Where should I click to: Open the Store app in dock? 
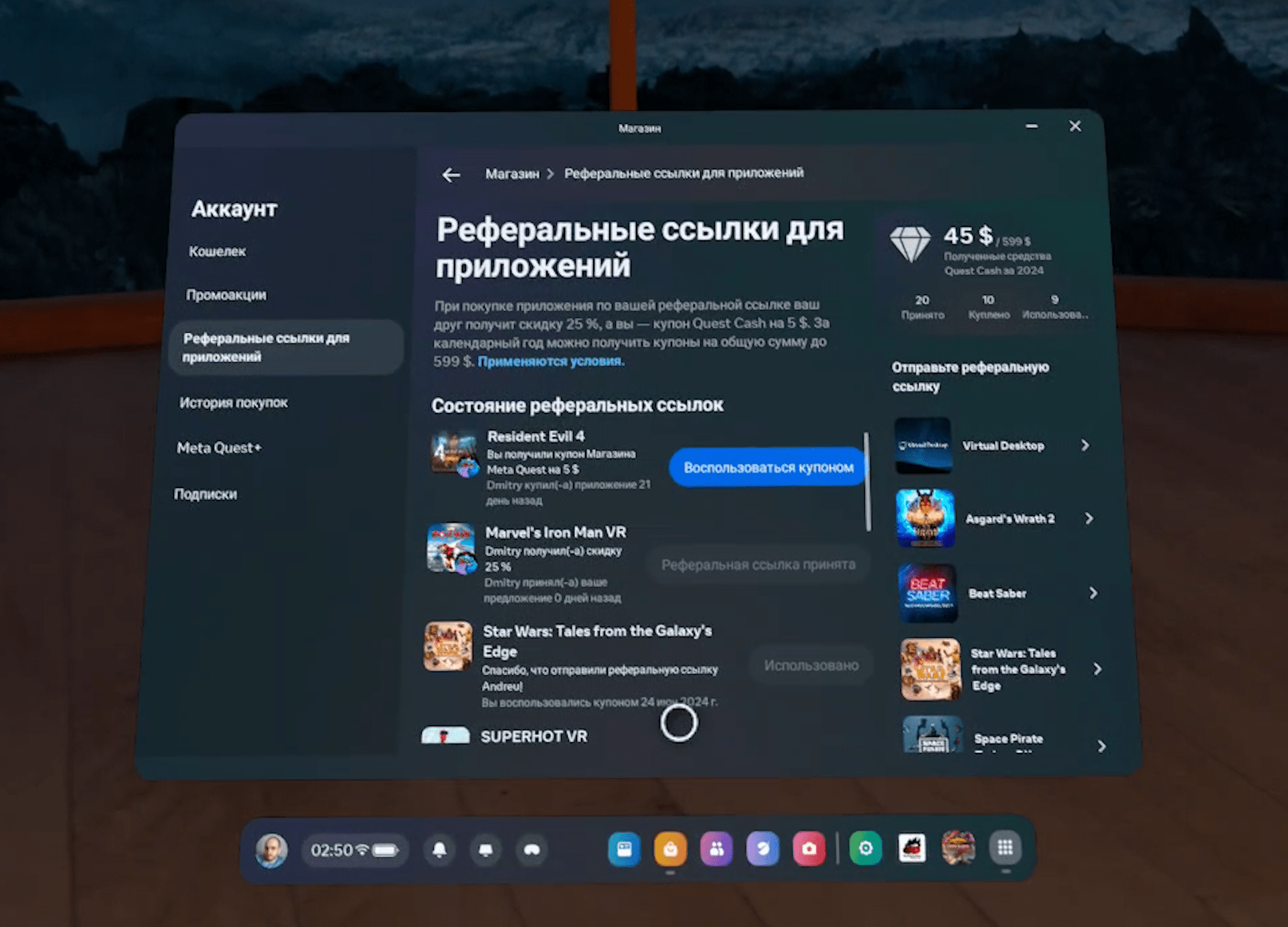click(670, 849)
